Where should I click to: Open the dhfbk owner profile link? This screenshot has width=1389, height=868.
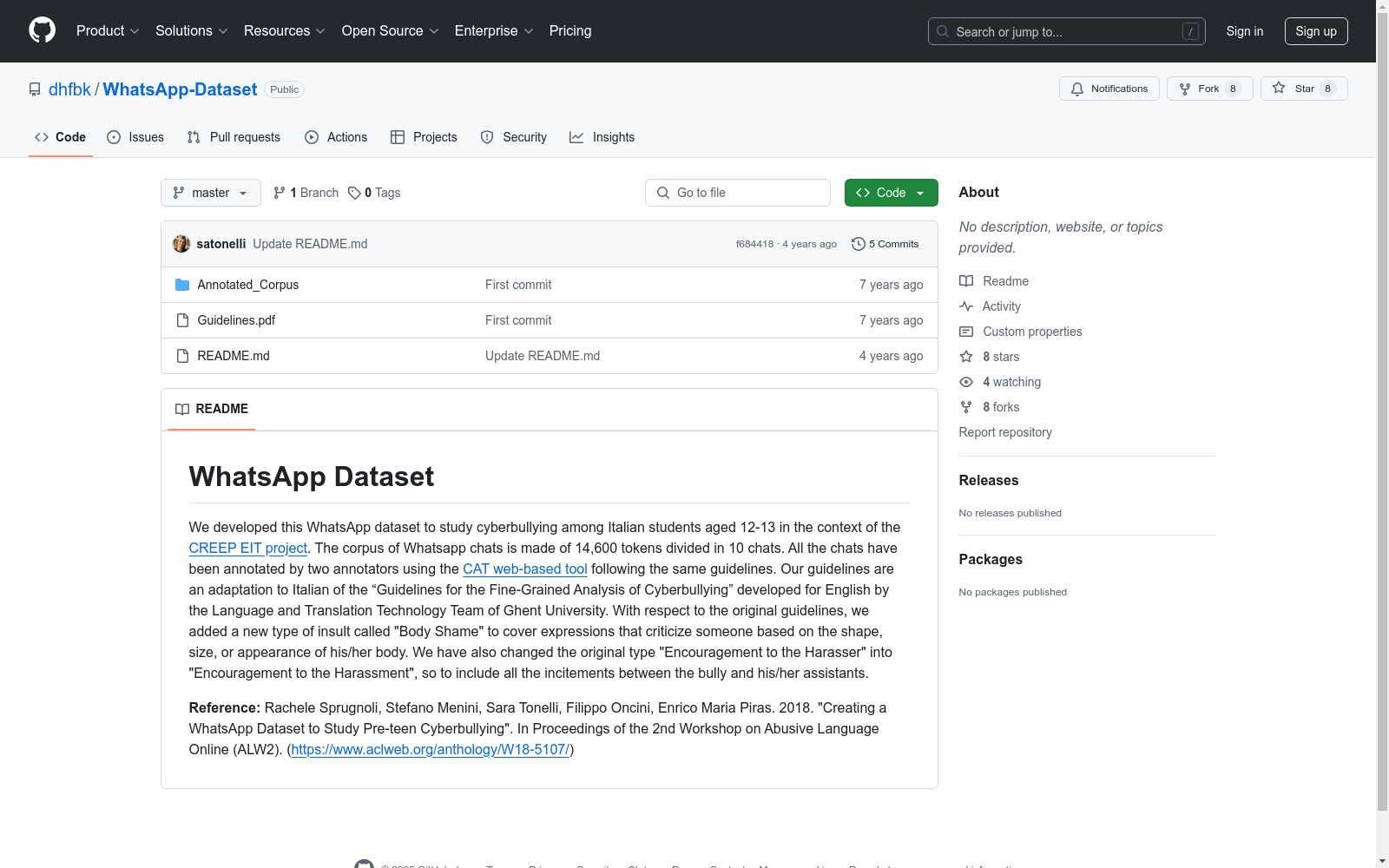pos(69,89)
